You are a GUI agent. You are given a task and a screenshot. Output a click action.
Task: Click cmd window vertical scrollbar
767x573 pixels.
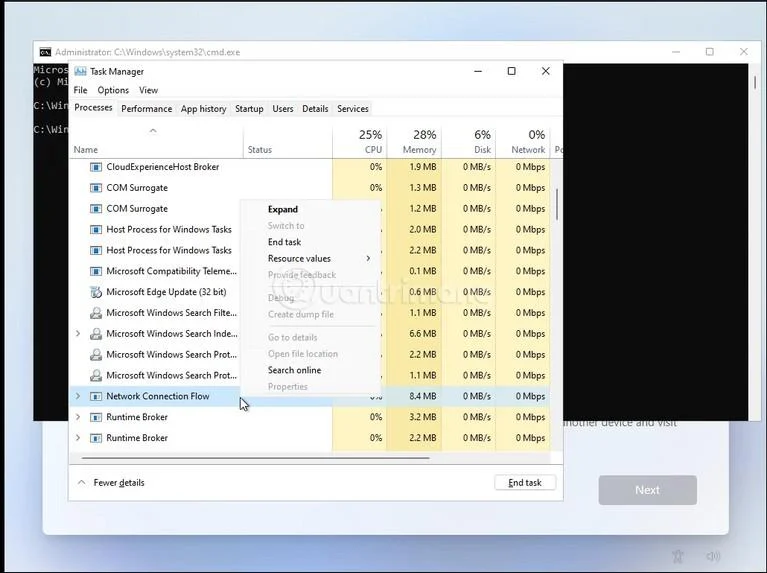(x=755, y=82)
